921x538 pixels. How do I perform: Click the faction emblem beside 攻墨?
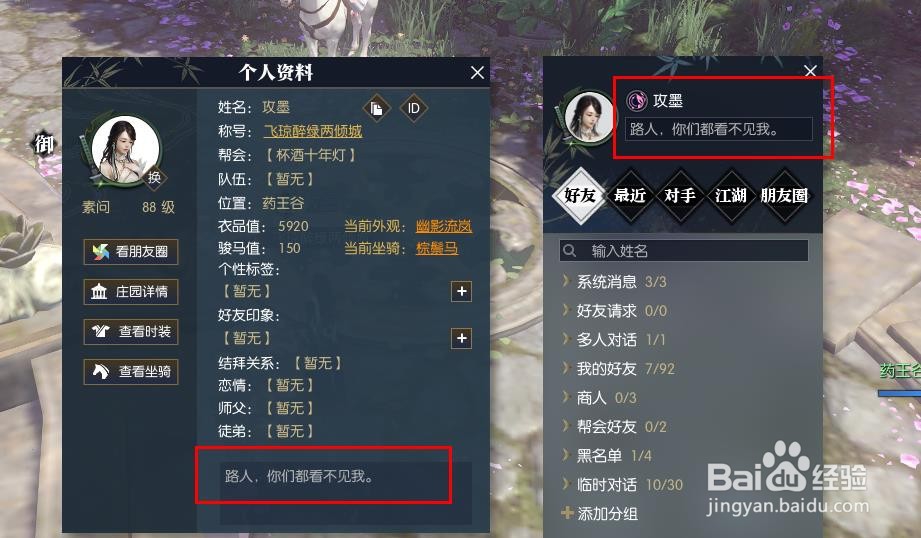636,101
